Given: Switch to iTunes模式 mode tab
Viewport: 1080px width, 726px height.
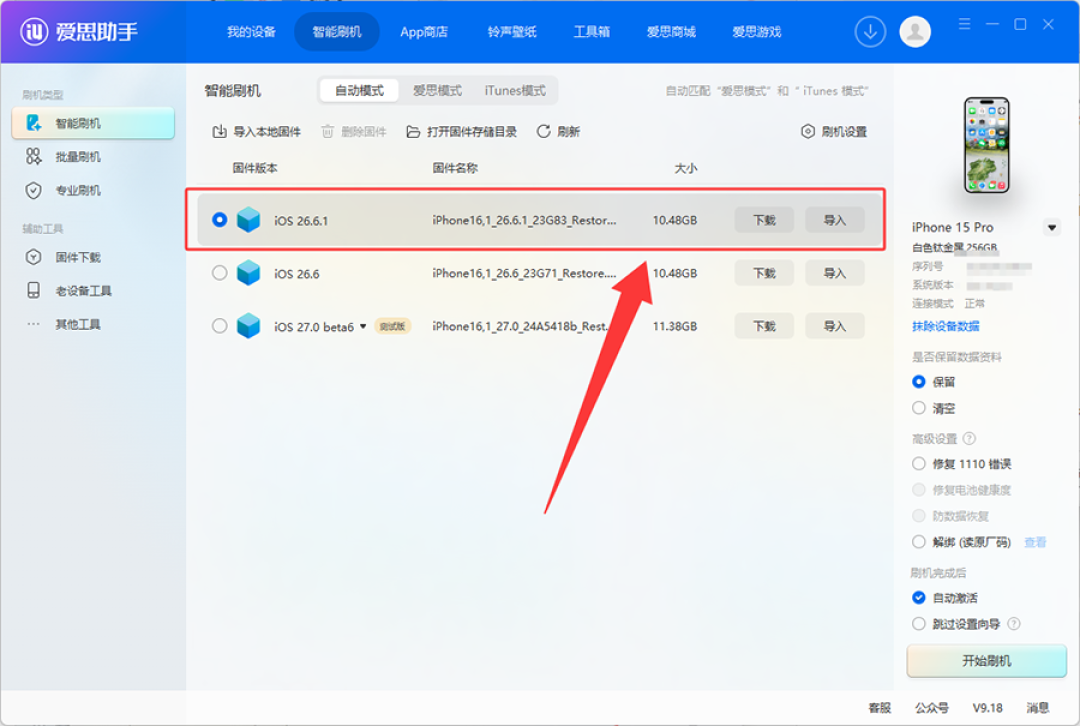Looking at the screenshot, I should (515, 91).
